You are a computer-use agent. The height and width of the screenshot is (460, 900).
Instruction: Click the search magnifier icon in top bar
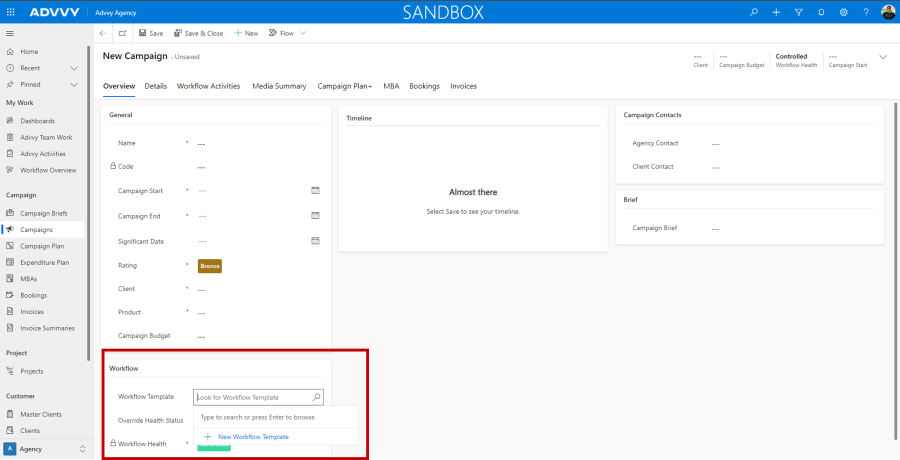pos(754,12)
